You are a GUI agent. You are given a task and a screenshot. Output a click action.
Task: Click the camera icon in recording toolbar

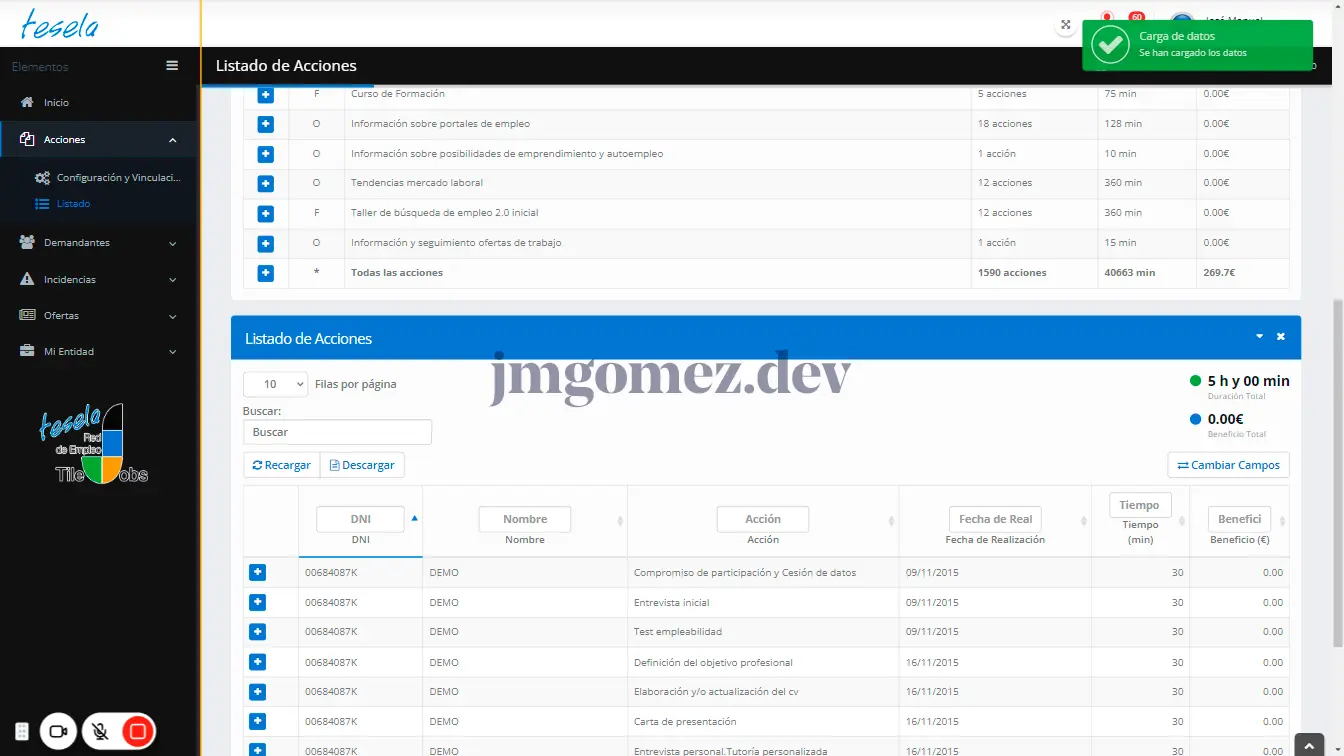point(58,732)
